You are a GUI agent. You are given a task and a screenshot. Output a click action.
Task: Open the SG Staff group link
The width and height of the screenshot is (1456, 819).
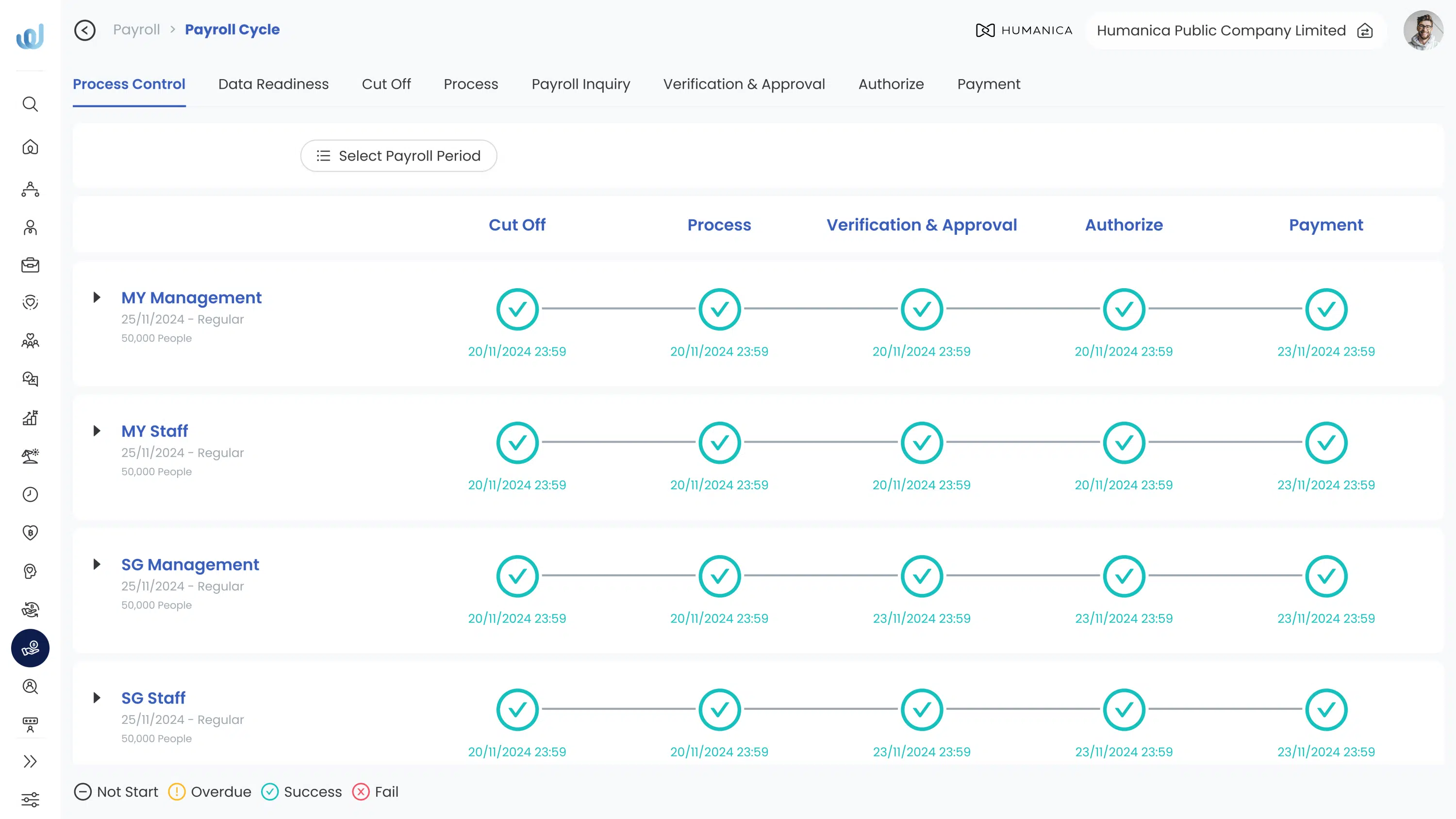click(x=153, y=698)
